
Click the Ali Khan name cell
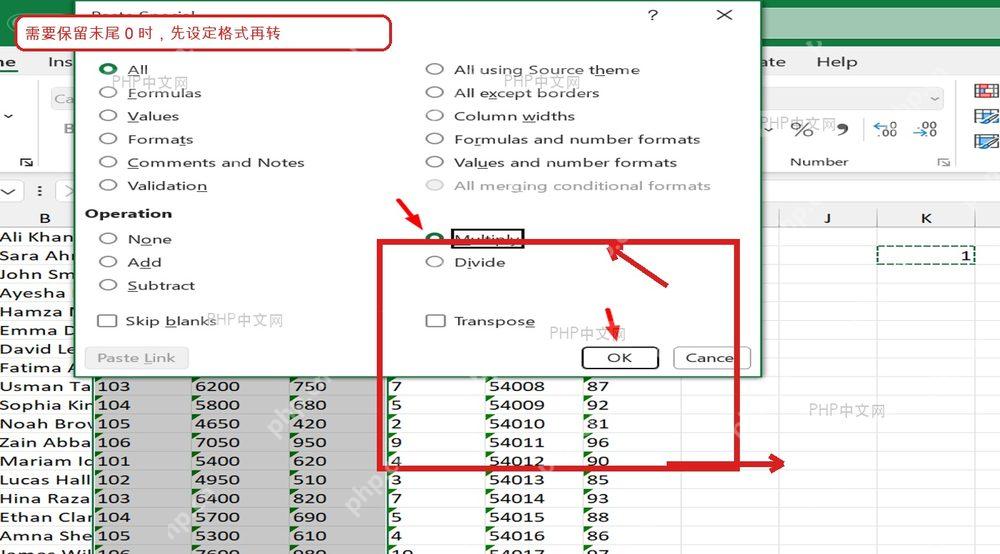pyautogui.click(x=37, y=237)
